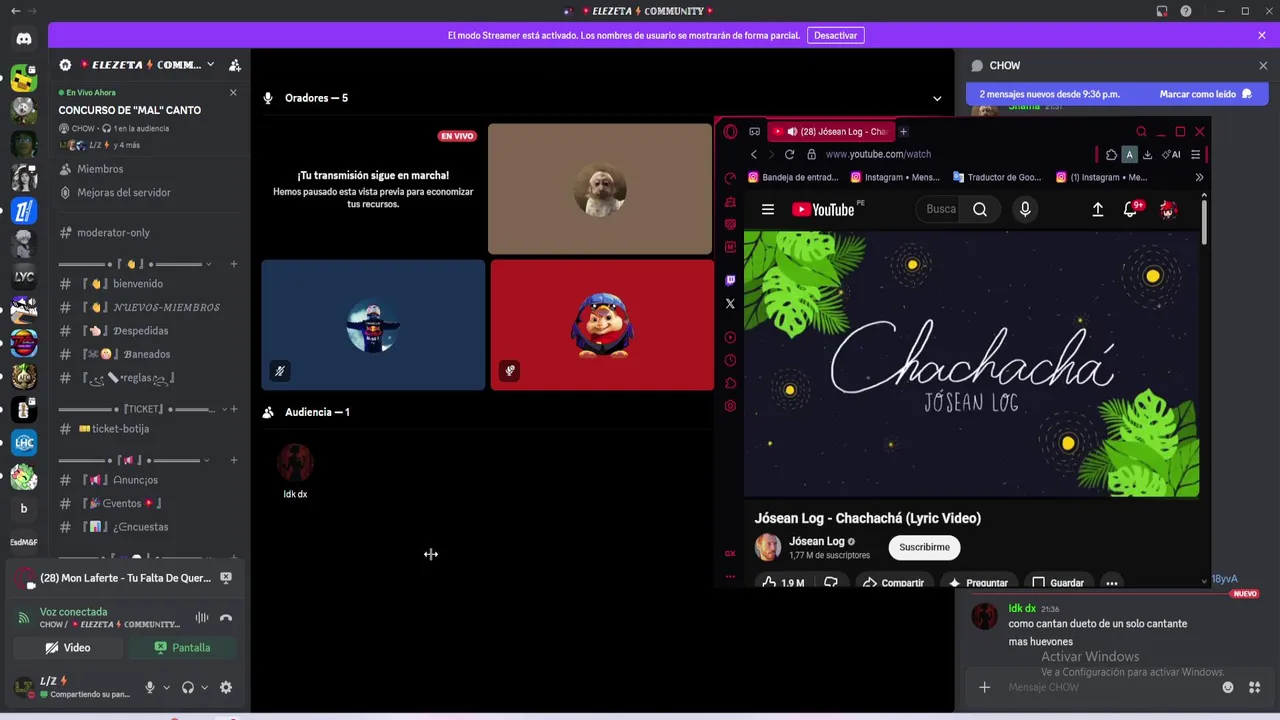Open Opera easy setup menu icon

[x=1195, y=154]
